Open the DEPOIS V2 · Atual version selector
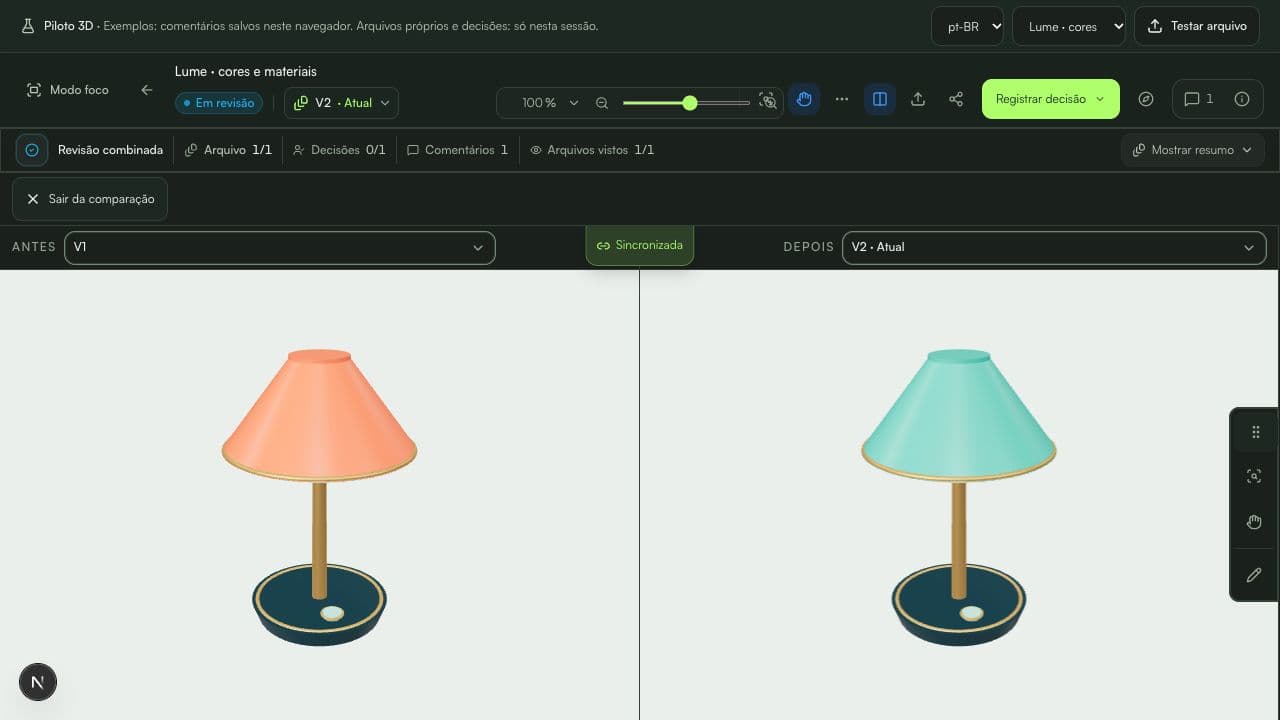This screenshot has height=720, width=1280. (1054, 247)
